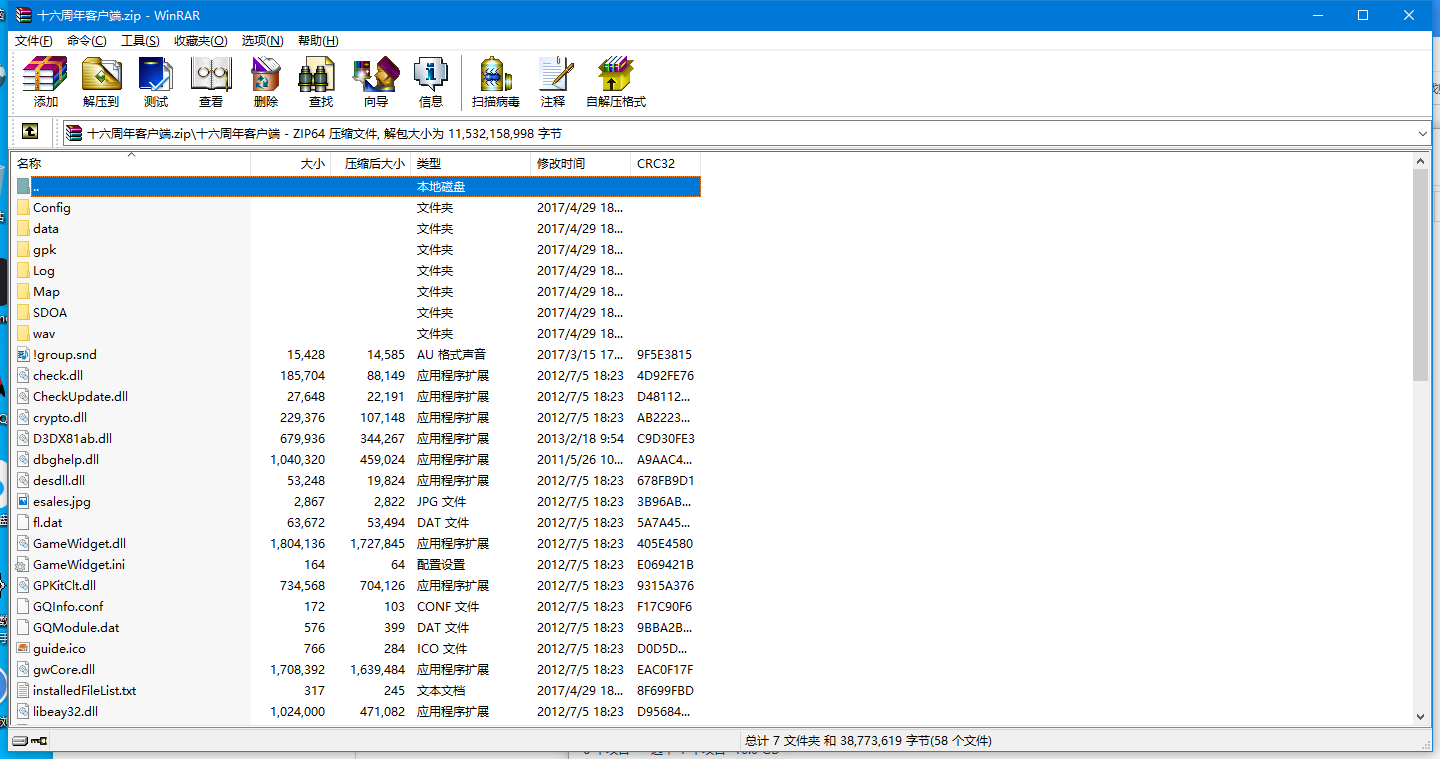Select CheckUpdate.dll file name

coord(80,397)
